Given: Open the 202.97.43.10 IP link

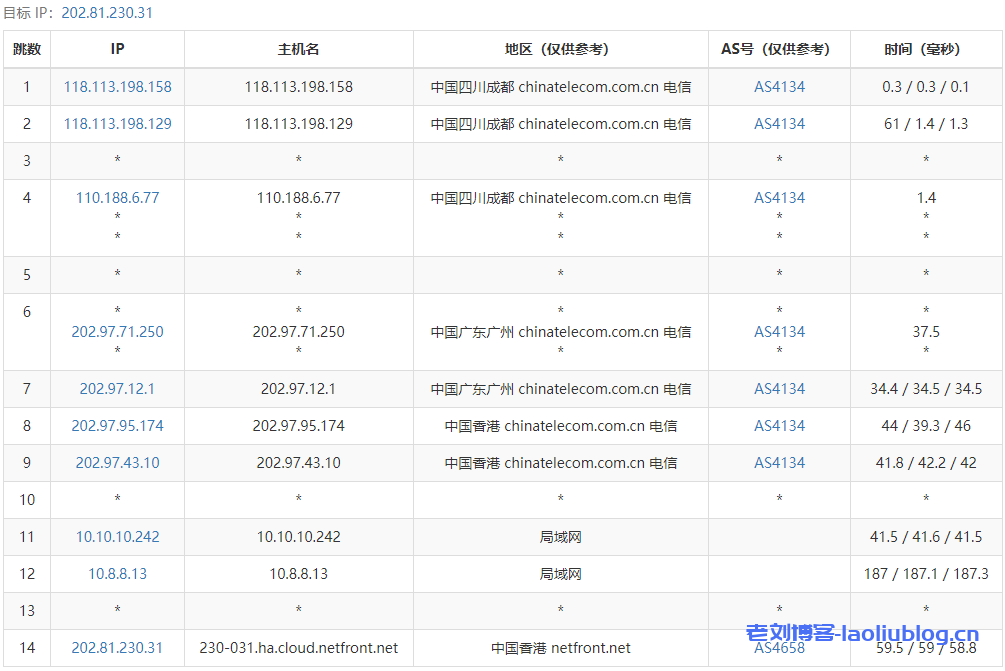Looking at the screenshot, I should (x=117, y=462).
